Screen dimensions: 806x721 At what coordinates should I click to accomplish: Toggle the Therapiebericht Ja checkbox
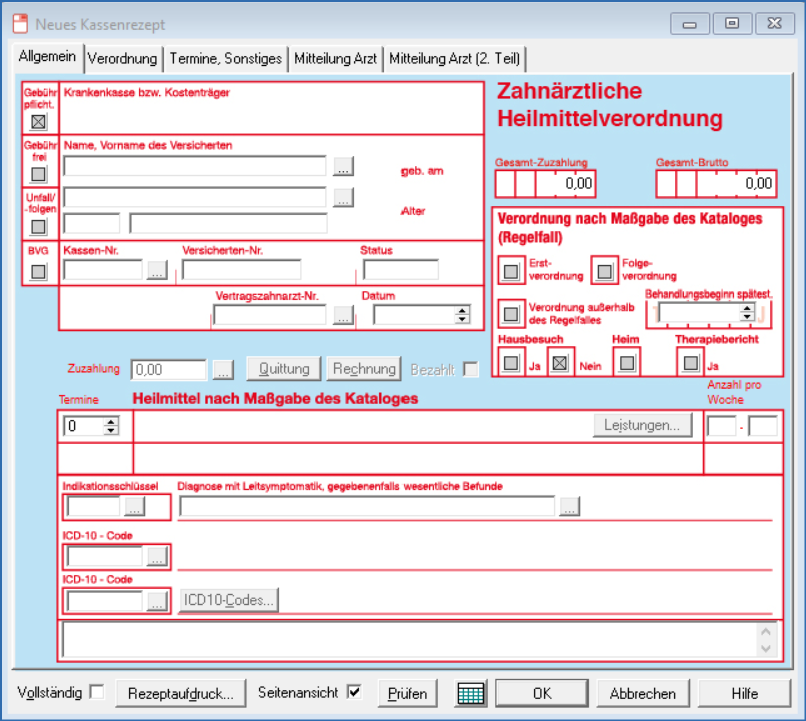pos(690,363)
